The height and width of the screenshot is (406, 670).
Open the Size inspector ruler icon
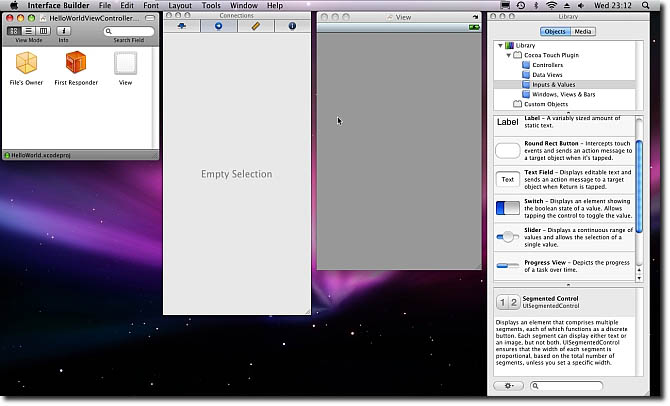(x=256, y=26)
